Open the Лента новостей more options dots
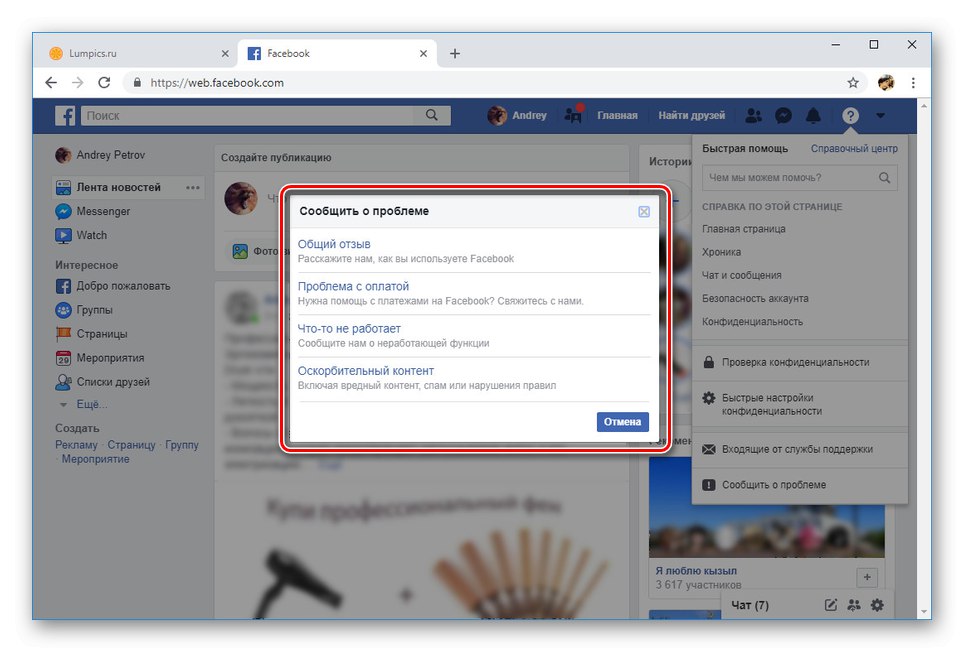Image resolution: width=964 pixels, height=652 pixels. tap(192, 187)
